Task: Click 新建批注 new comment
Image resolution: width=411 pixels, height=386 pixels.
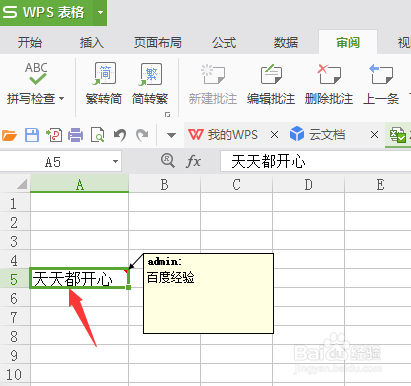Action: (x=213, y=84)
